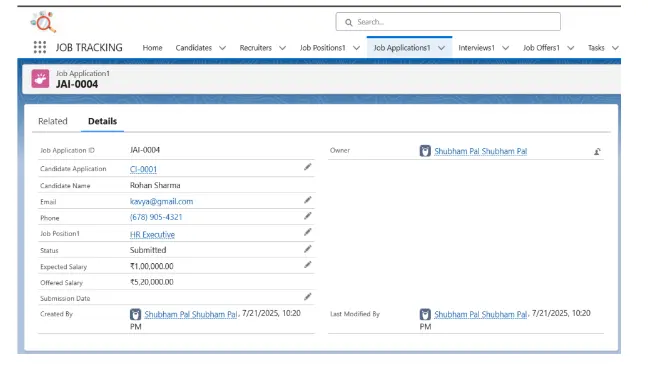Click the ₹1,00,000.00 expected salary value
648x366 pixels.
pos(152,266)
